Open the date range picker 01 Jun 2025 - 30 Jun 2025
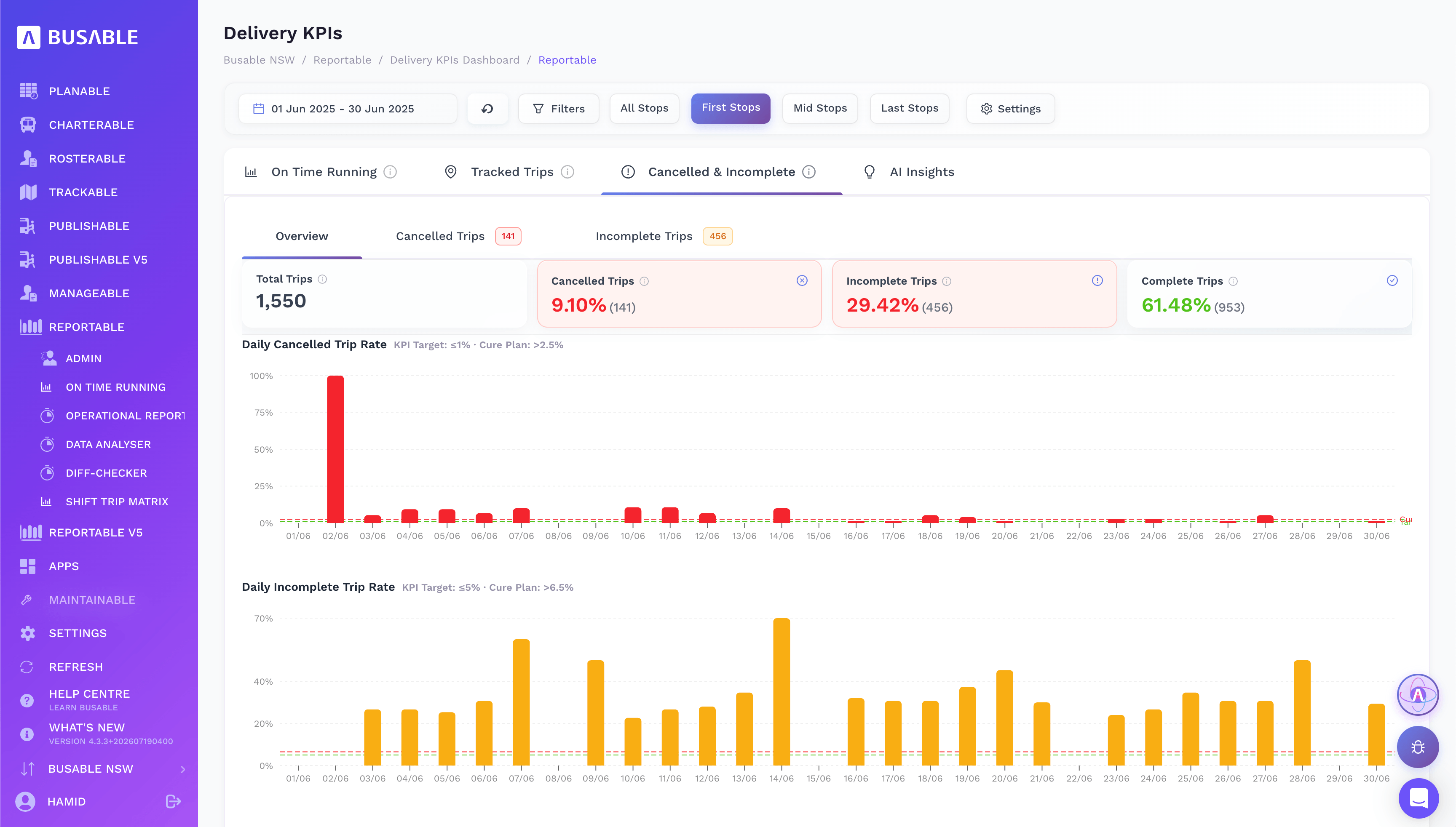The width and height of the screenshot is (1456, 827). [348, 109]
